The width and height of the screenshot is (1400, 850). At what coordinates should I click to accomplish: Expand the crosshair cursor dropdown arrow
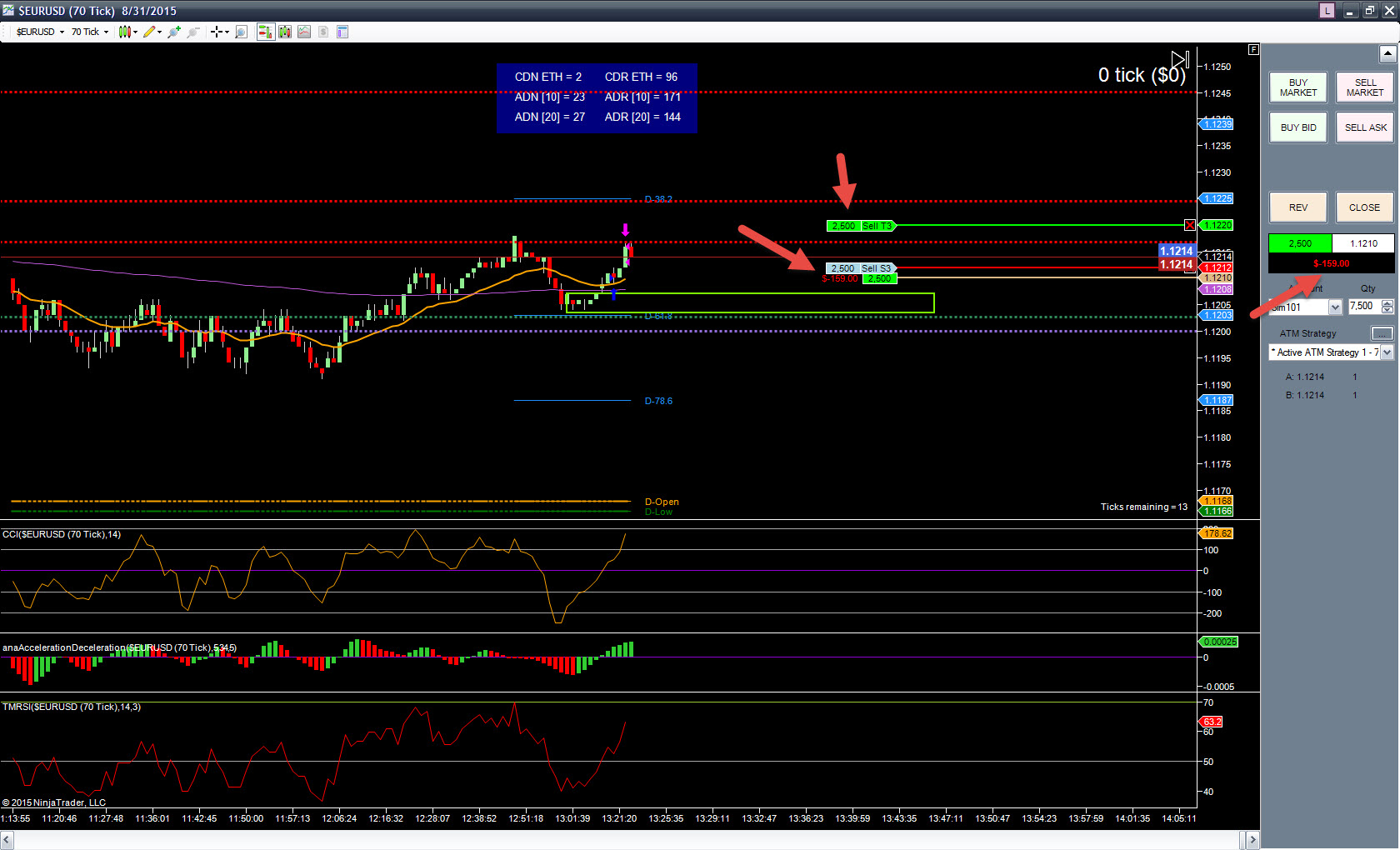pos(227,32)
